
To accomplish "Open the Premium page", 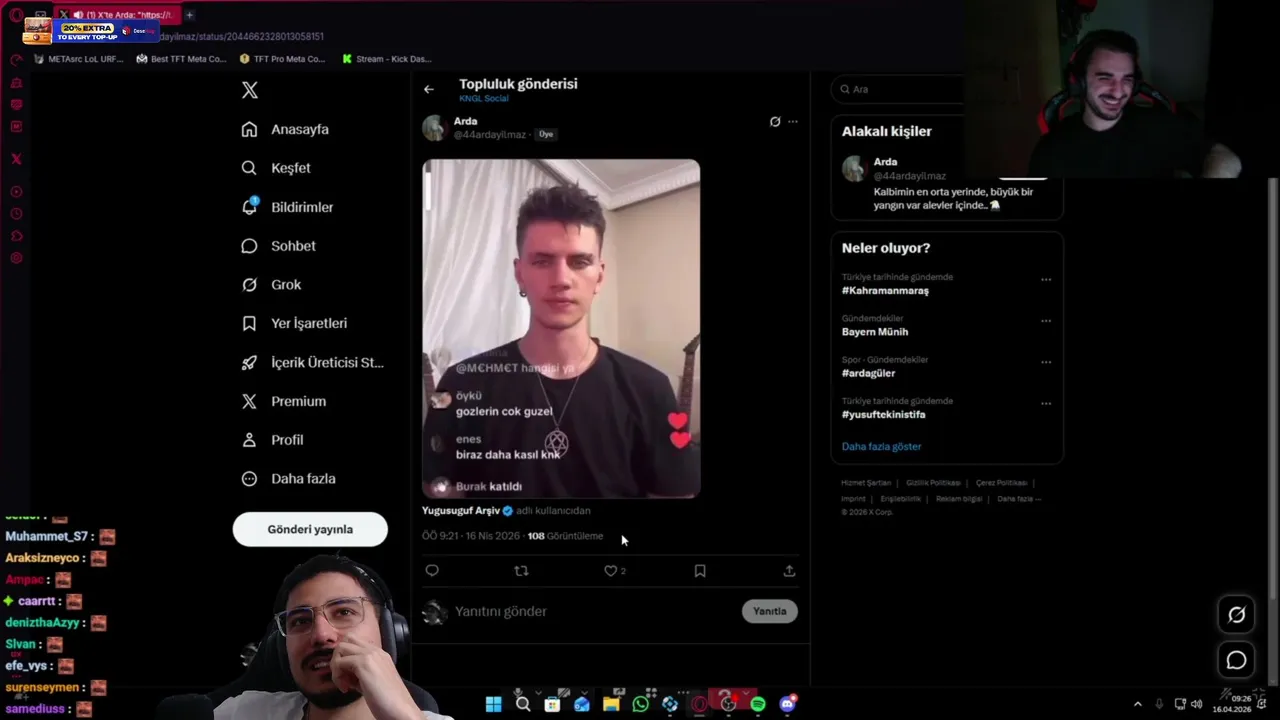I will 284,401.
